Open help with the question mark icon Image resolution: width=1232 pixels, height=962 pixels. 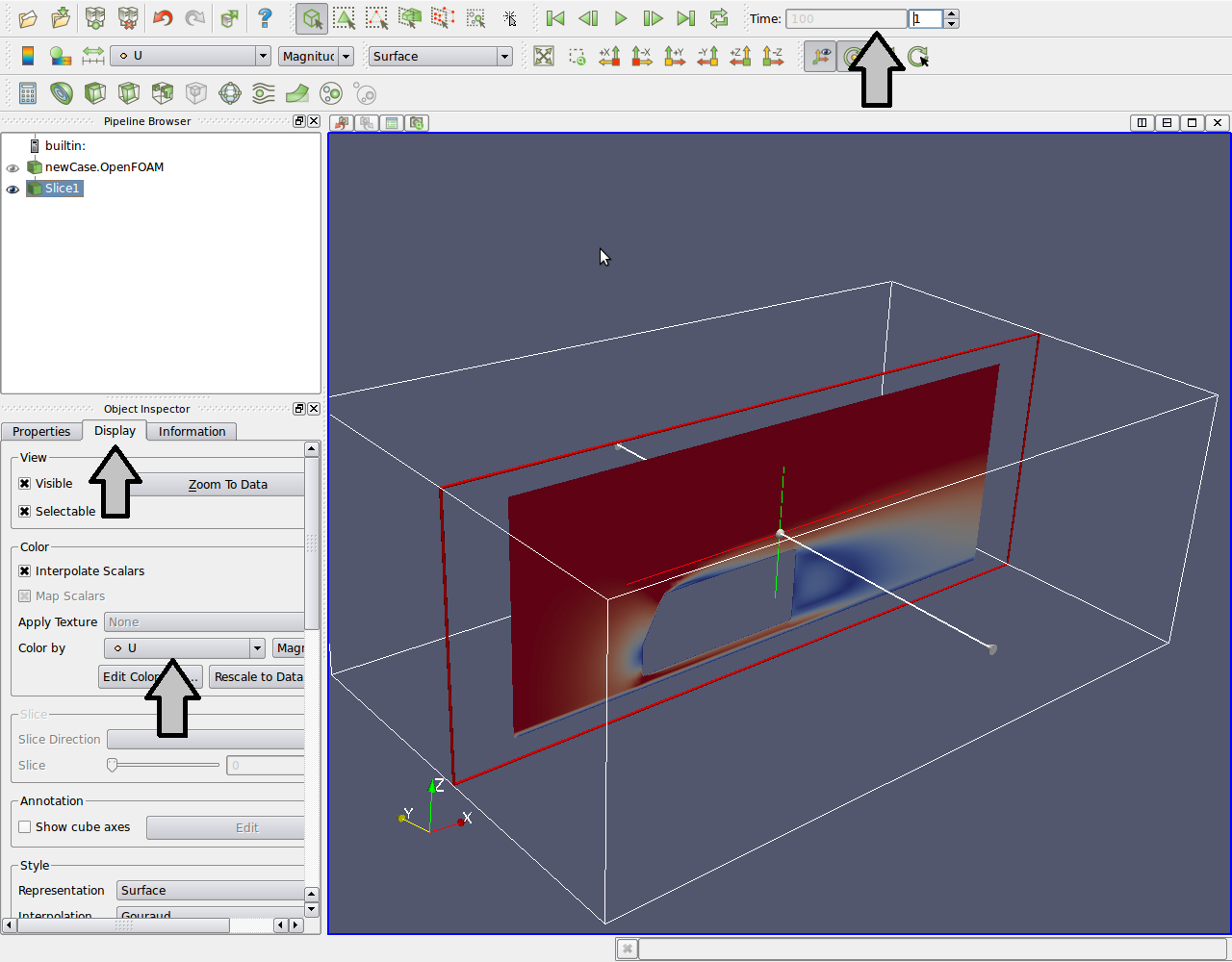click(x=265, y=18)
